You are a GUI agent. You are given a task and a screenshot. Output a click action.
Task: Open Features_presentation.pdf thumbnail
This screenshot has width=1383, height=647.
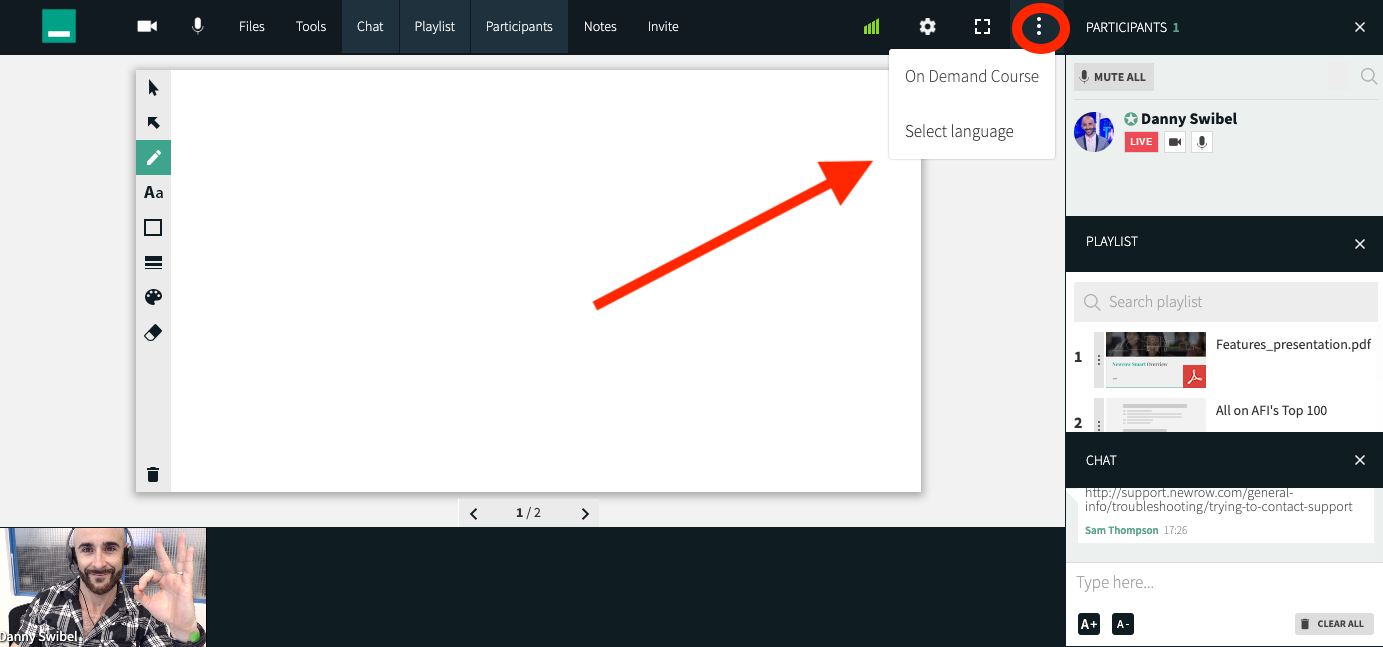(x=1156, y=360)
